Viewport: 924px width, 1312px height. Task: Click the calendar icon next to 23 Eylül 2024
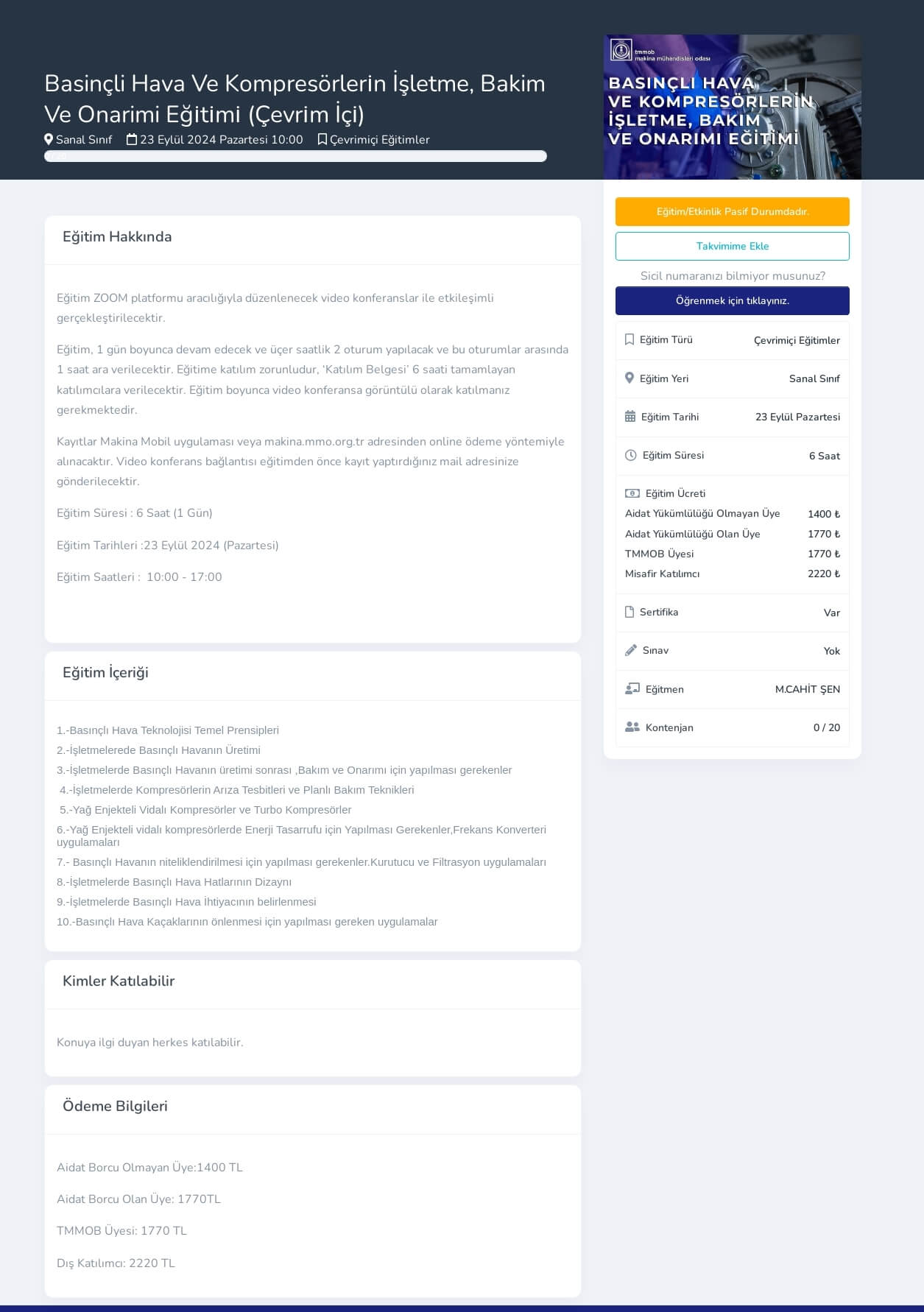132,139
